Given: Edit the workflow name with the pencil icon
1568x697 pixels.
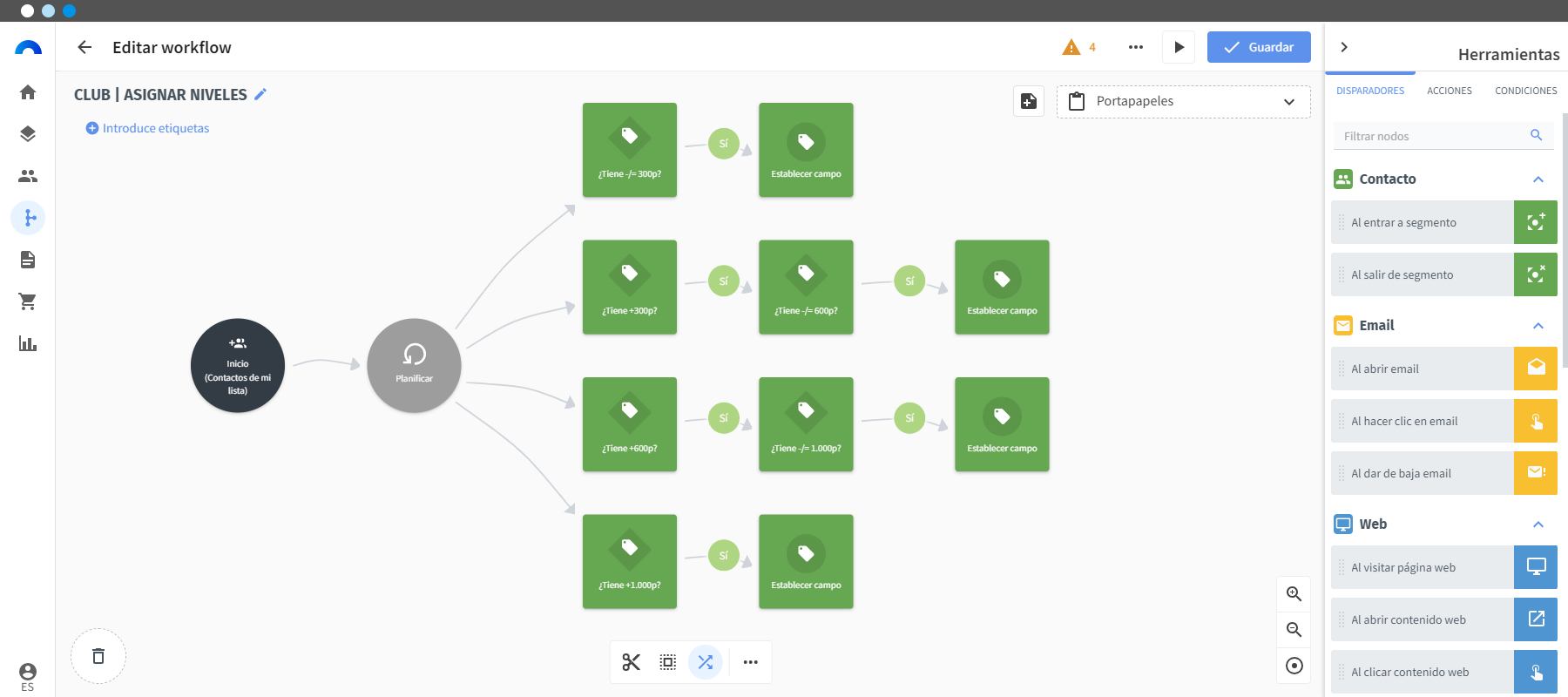Looking at the screenshot, I should [260, 94].
